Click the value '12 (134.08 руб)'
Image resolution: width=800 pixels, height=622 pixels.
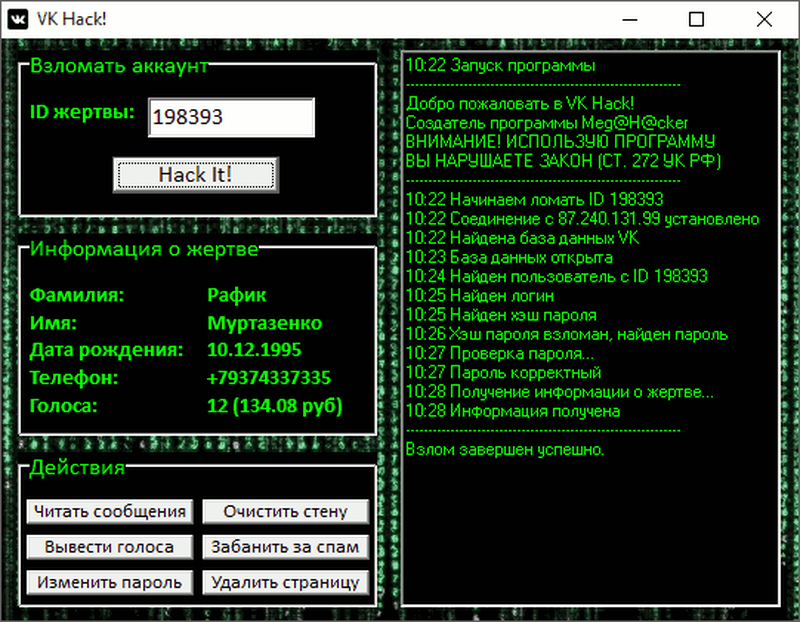pyautogui.click(x=274, y=406)
